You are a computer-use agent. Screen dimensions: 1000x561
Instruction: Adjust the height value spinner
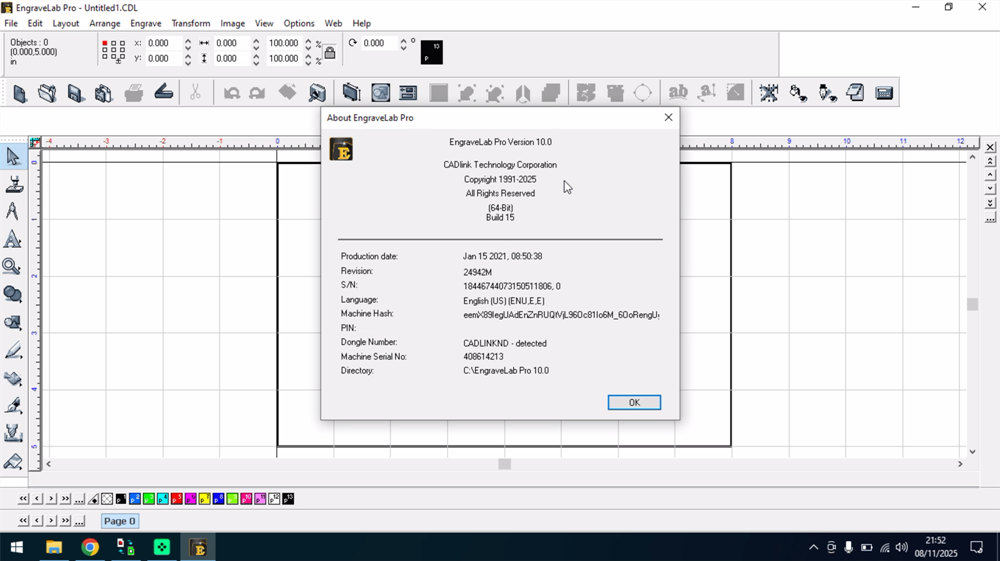pyautogui.click(x=256, y=59)
